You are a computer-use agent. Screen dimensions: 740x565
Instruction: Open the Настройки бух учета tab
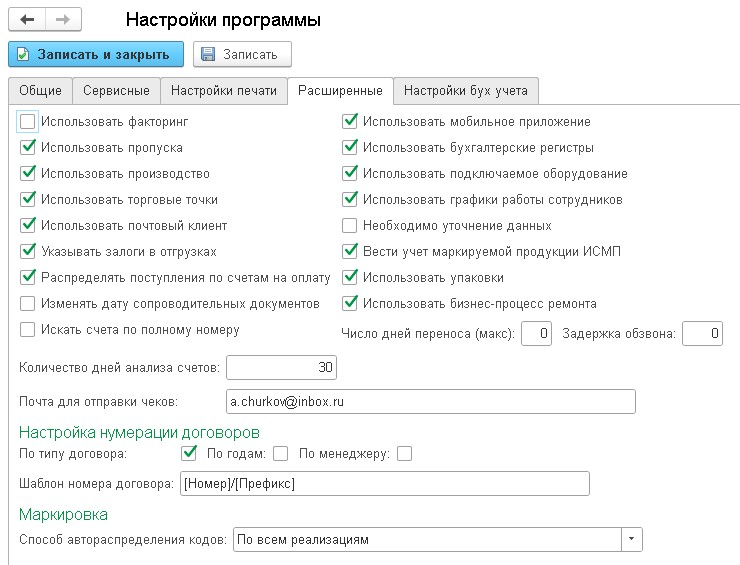pos(467,91)
